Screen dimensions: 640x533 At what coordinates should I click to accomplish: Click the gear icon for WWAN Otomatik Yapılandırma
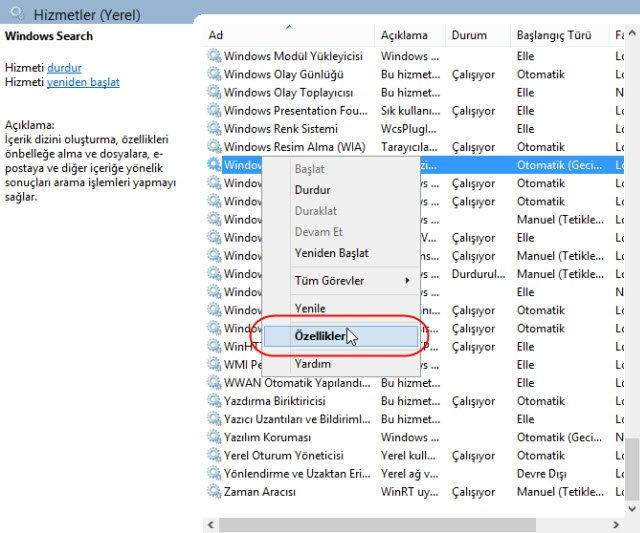coord(214,382)
